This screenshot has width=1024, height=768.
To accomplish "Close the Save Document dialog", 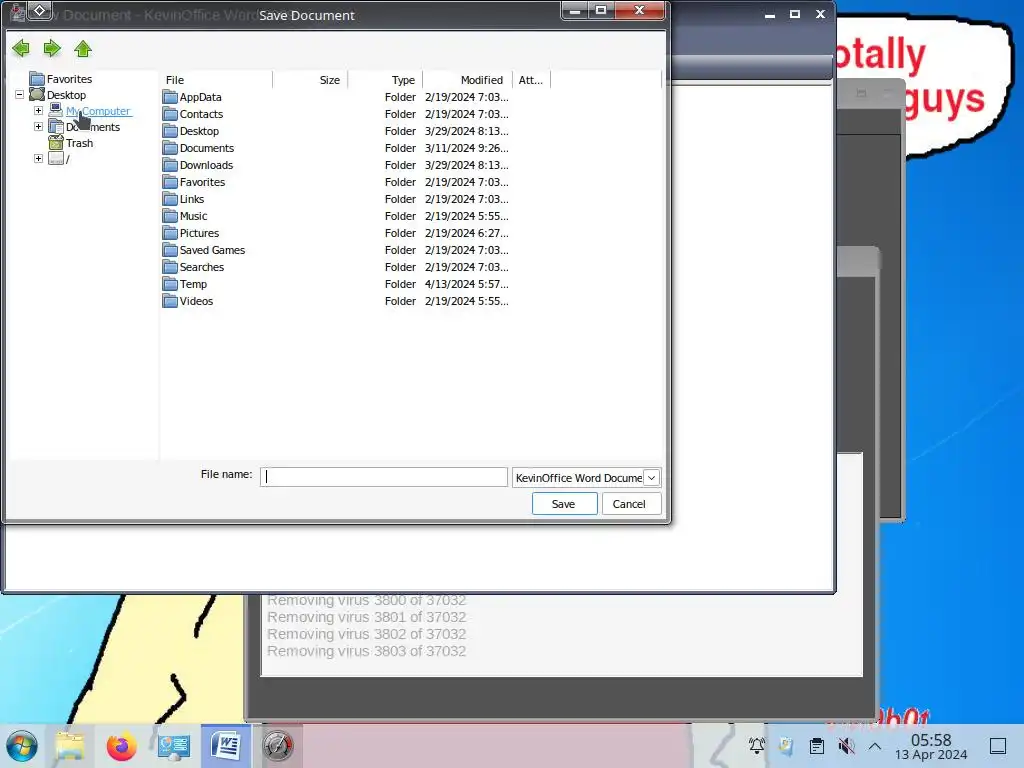I will (640, 10).
